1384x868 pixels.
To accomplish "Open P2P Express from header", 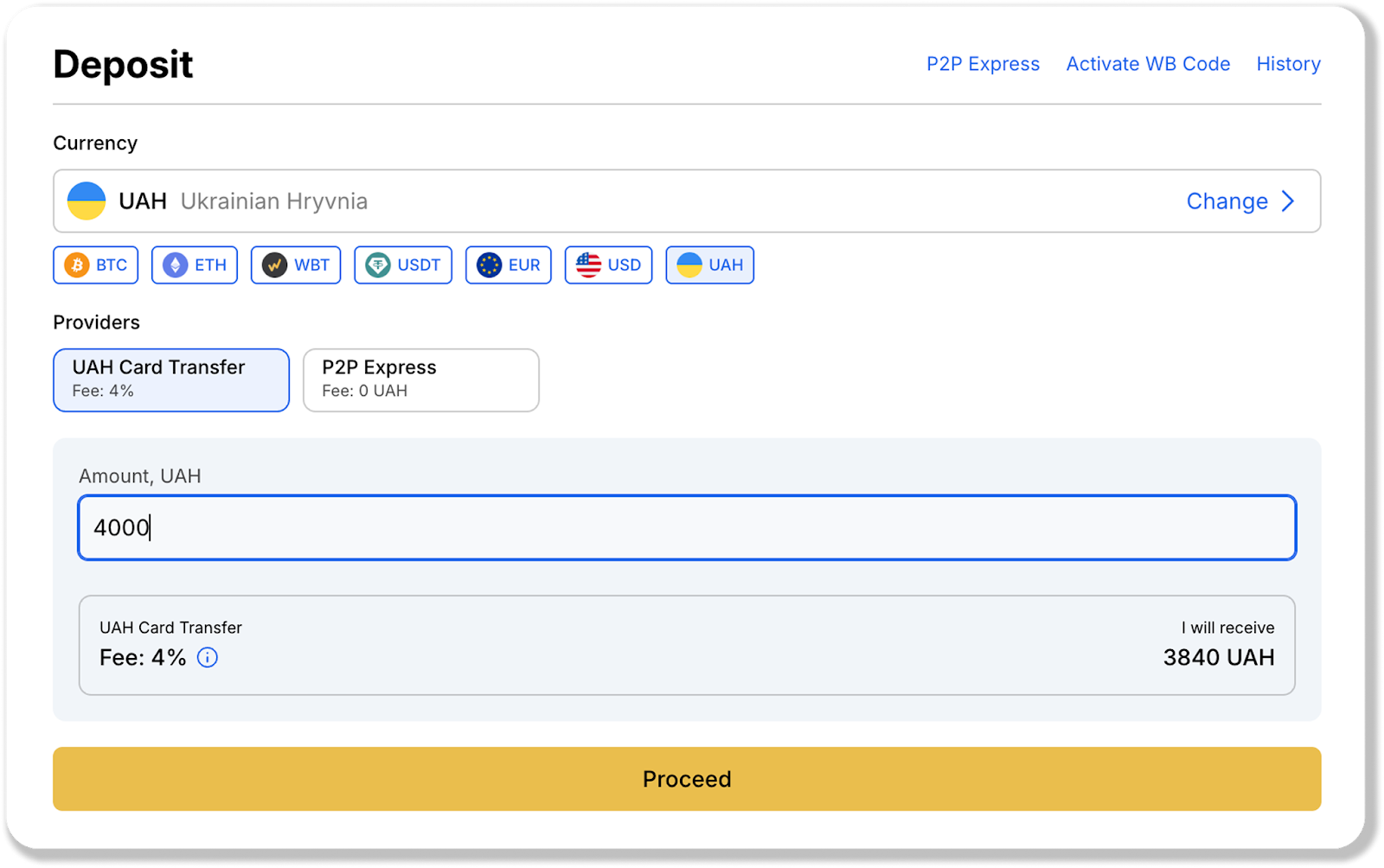I will (983, 64).
